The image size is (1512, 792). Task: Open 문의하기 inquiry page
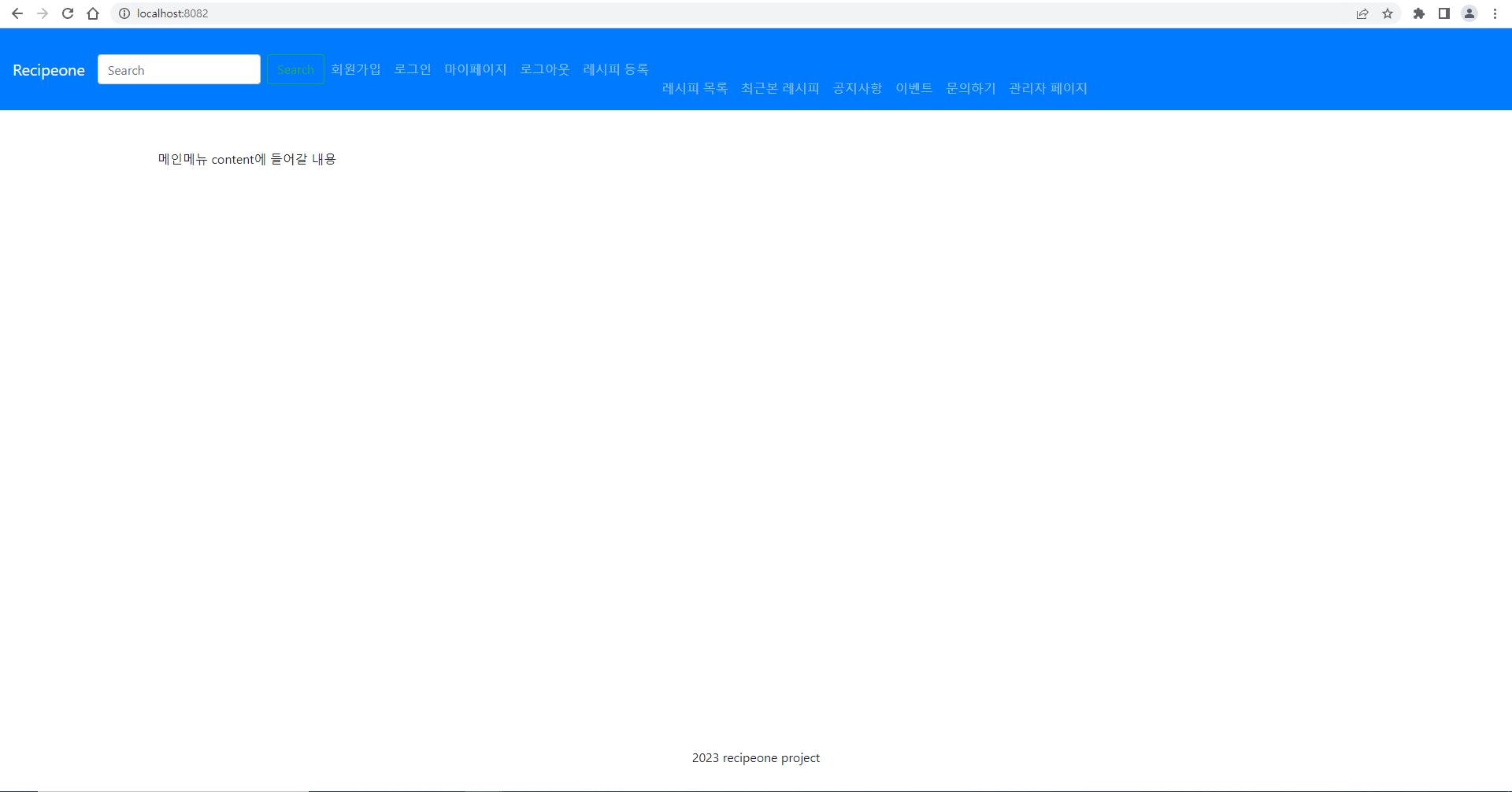tap(971, 88)
